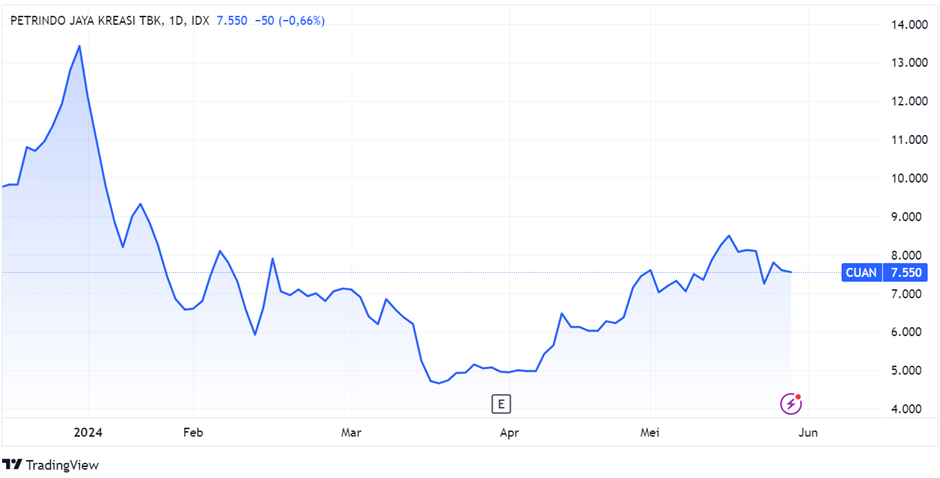The height and width of the screenshot is (478, 940).
Task: Click the 12.000 price axis label
Action: (910, 101)
